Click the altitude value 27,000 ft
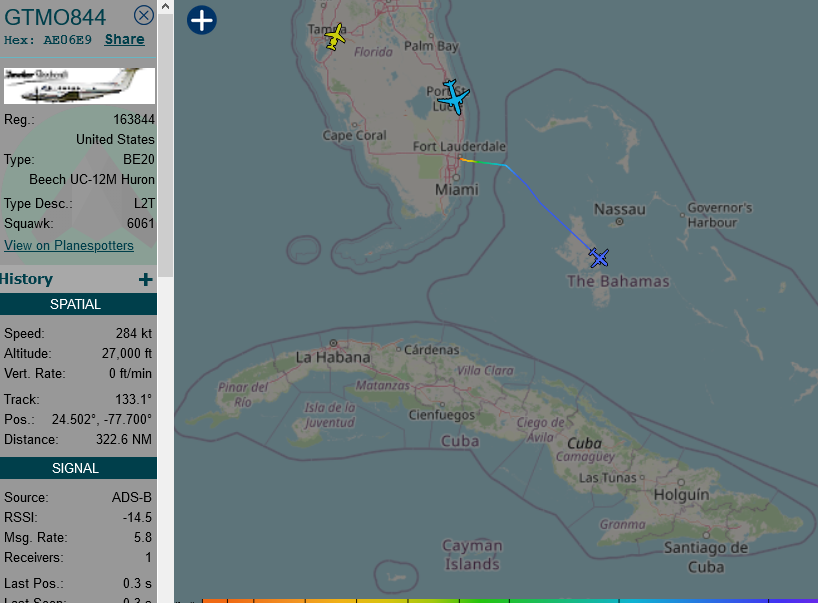818x603 pixels. coord(127,353)
